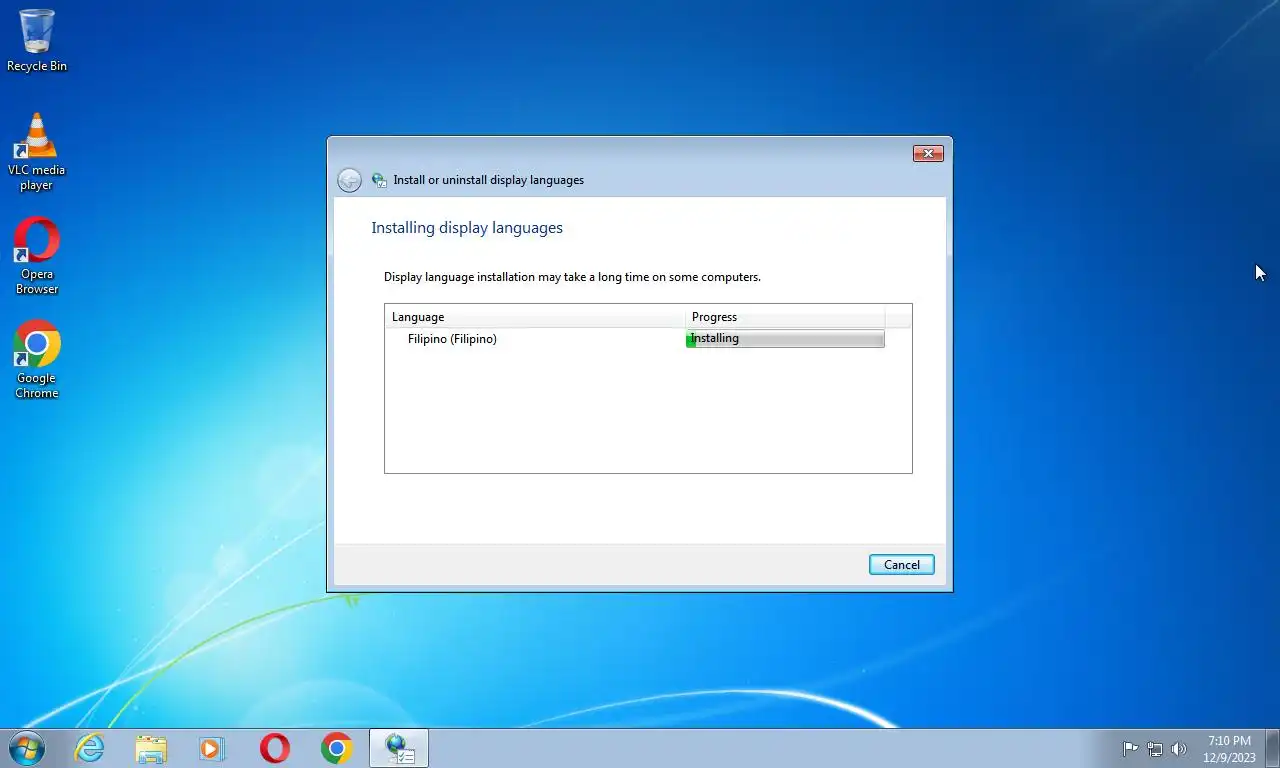Open Windows Explorer from the taskbar
1280x768 pixels.
tap(151, 748)
